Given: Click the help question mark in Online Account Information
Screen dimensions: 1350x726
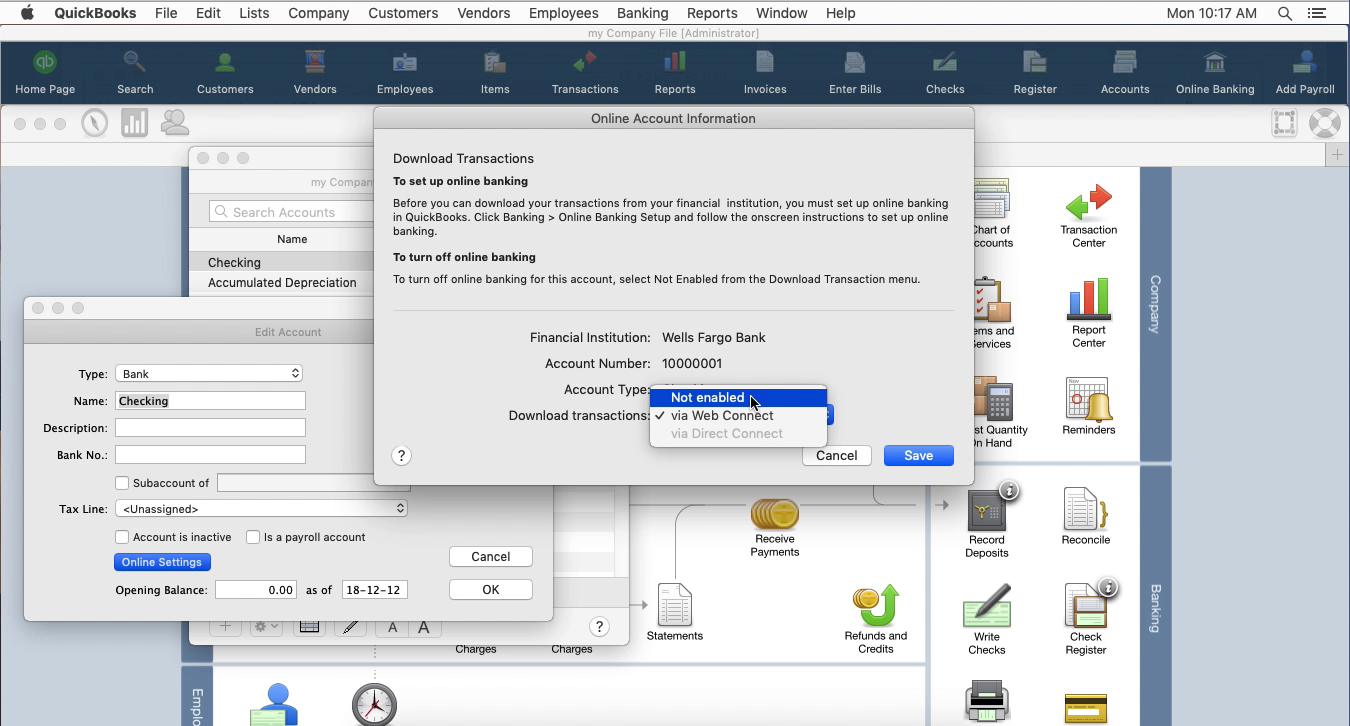Looking at the screenshot, I should [x=401, y=455].
